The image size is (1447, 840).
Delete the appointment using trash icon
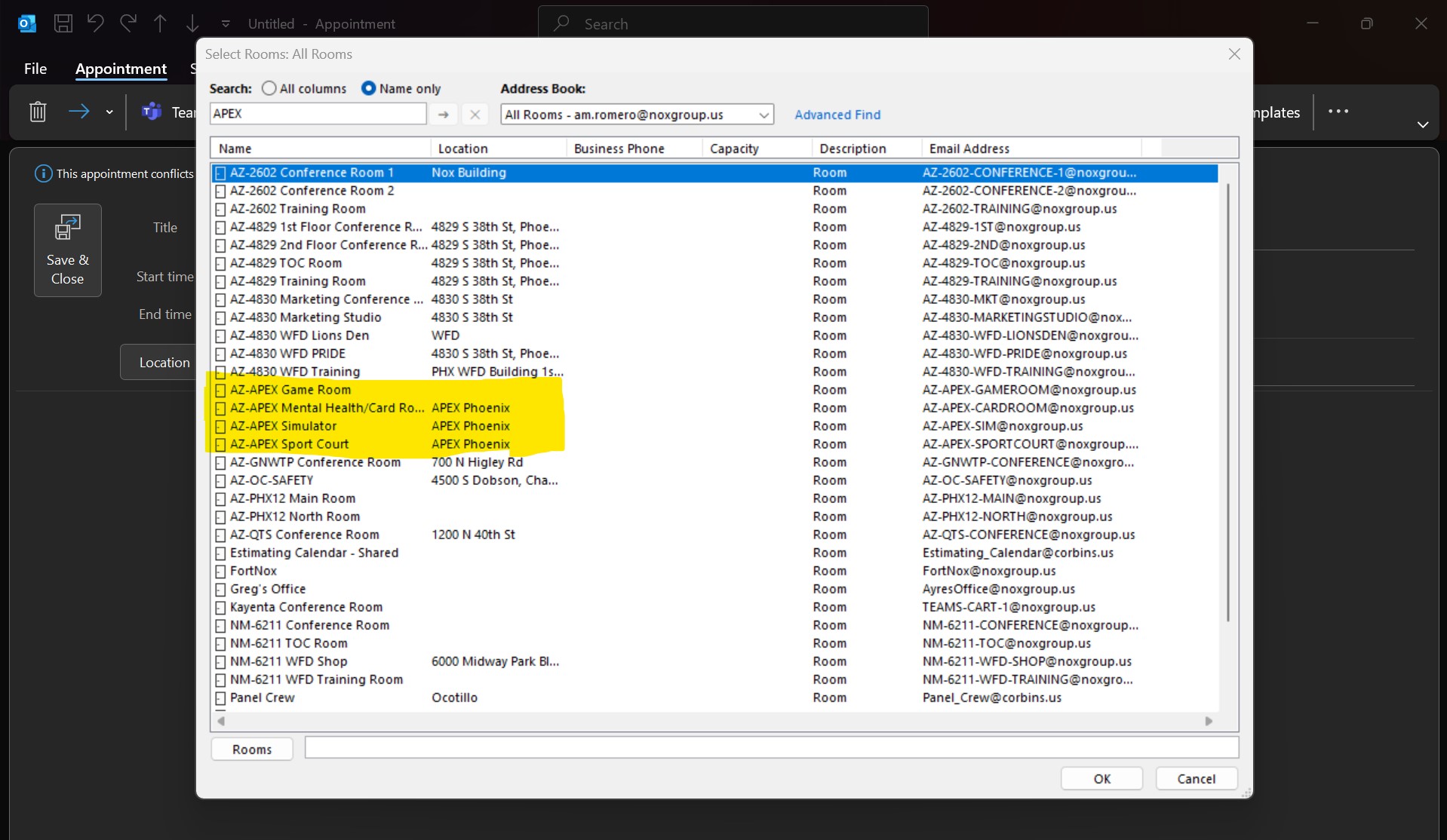[38, 112]
